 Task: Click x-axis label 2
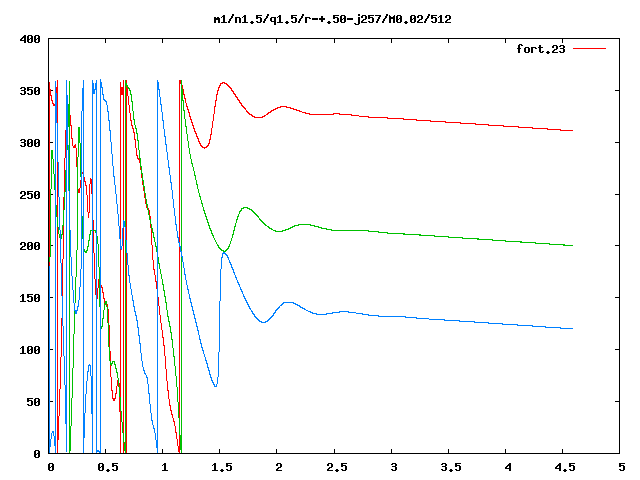(x=278, y=467)
